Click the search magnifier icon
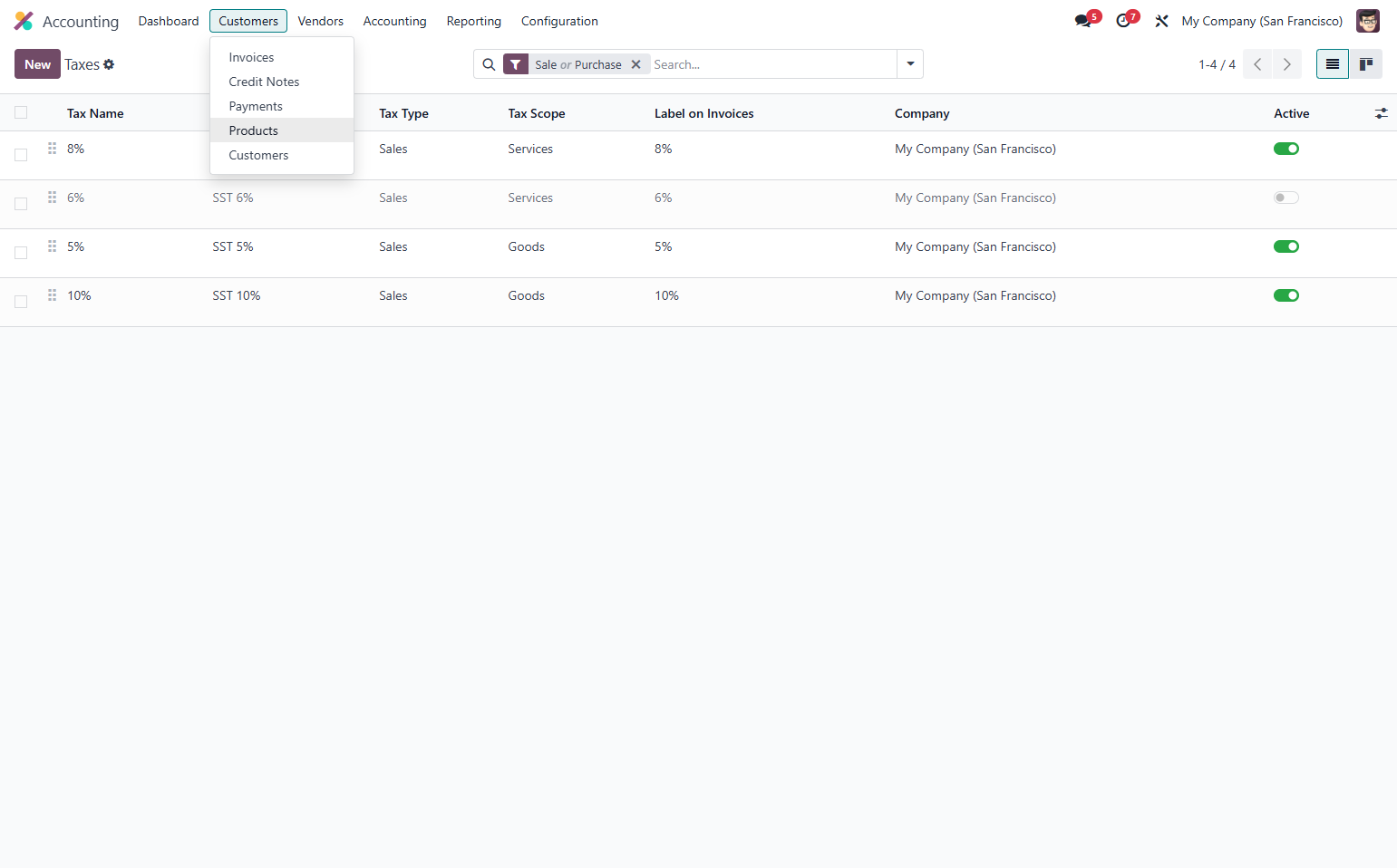This screenshot has width=1397, height=868. (x=489, y=64)
